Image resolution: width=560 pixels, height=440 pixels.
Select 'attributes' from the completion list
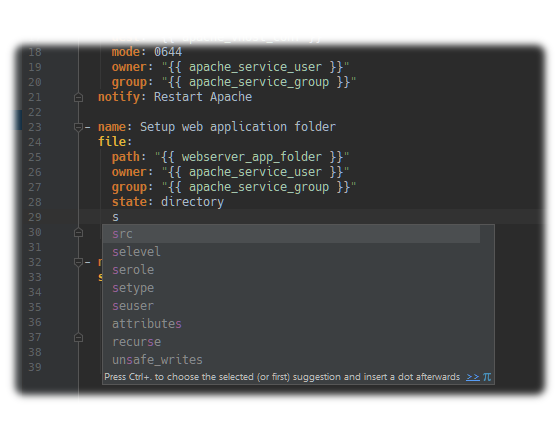tap(291, 324)
